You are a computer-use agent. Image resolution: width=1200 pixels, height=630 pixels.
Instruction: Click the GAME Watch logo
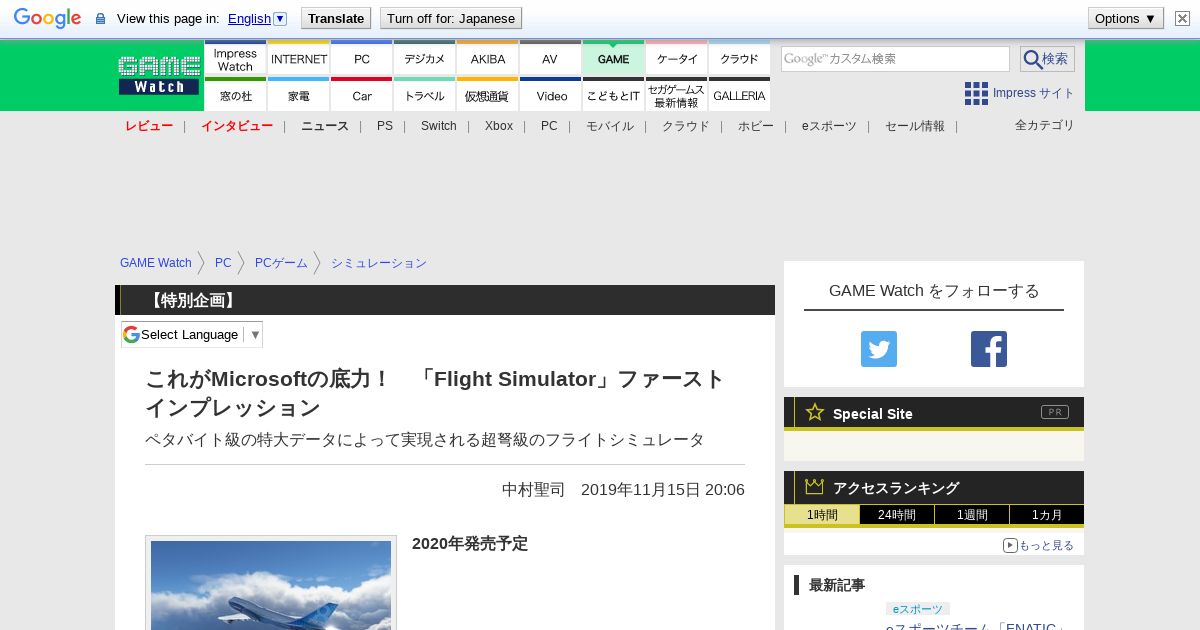click(x=159, y=75)
